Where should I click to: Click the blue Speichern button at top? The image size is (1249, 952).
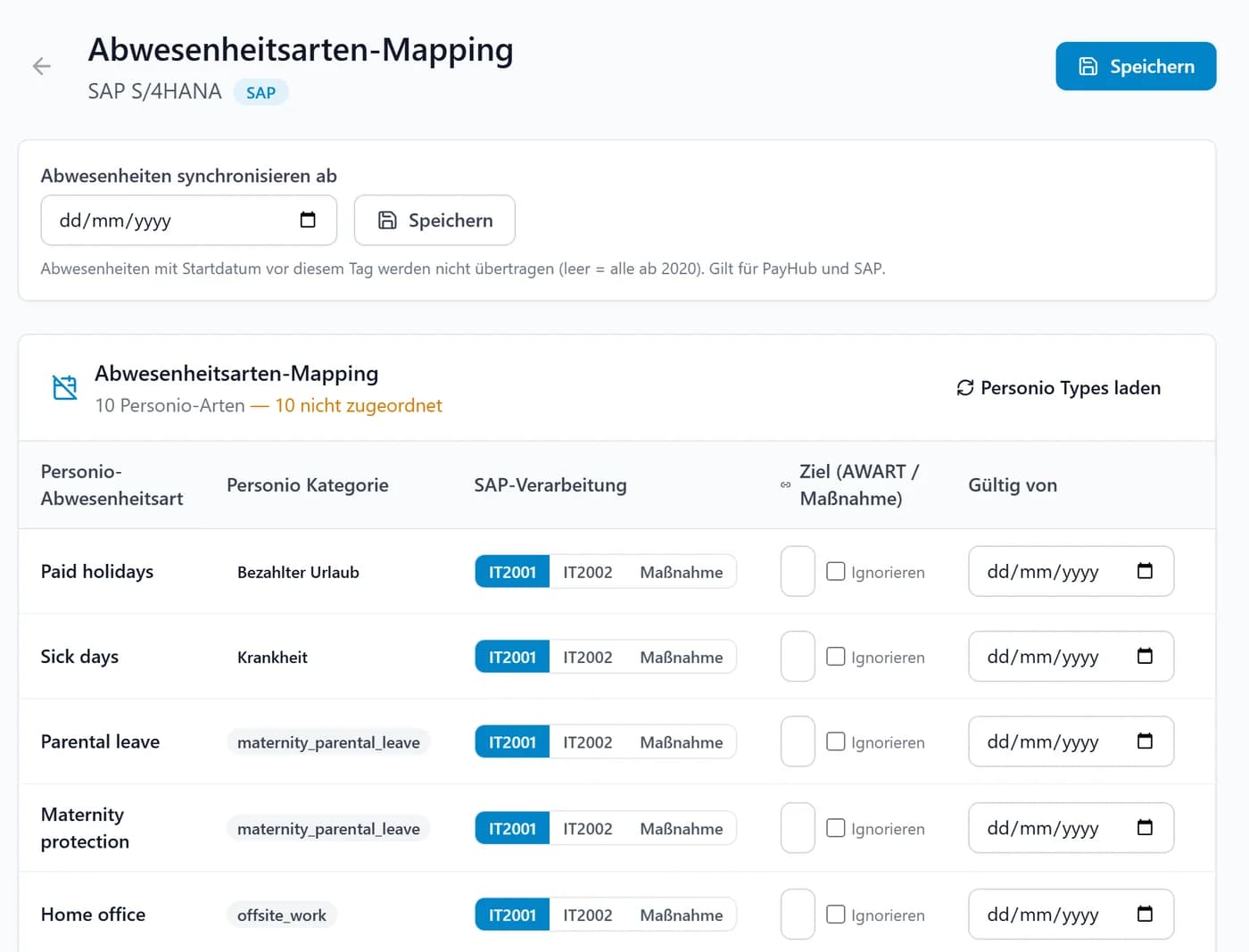1136,66
